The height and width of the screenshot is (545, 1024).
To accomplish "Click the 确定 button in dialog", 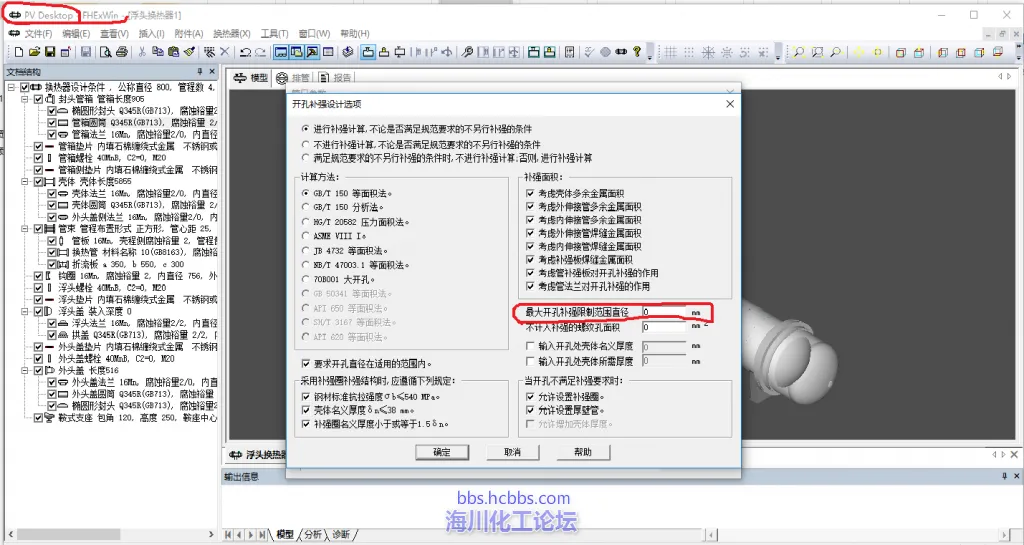I will pos(441,452).
